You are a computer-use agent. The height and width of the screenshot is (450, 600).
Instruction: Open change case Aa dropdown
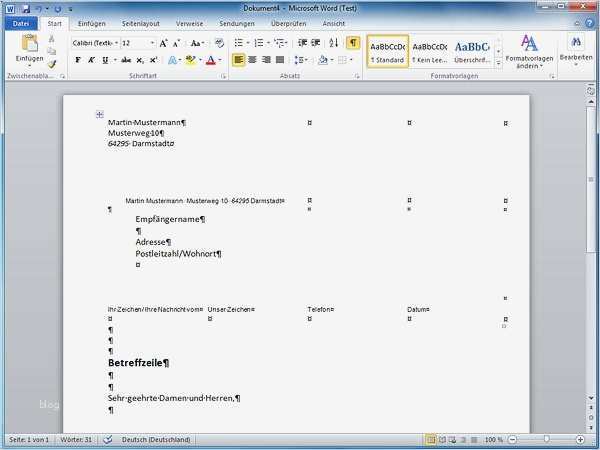pyautogui.click(x=197, y=43)
